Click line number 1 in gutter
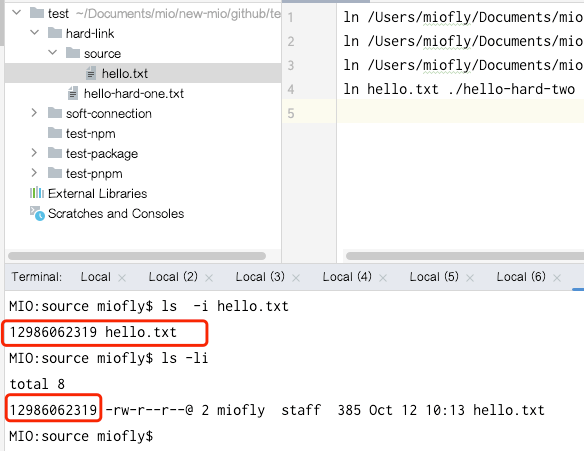Viewport: 584px width, 451px height. click(291, 17)
